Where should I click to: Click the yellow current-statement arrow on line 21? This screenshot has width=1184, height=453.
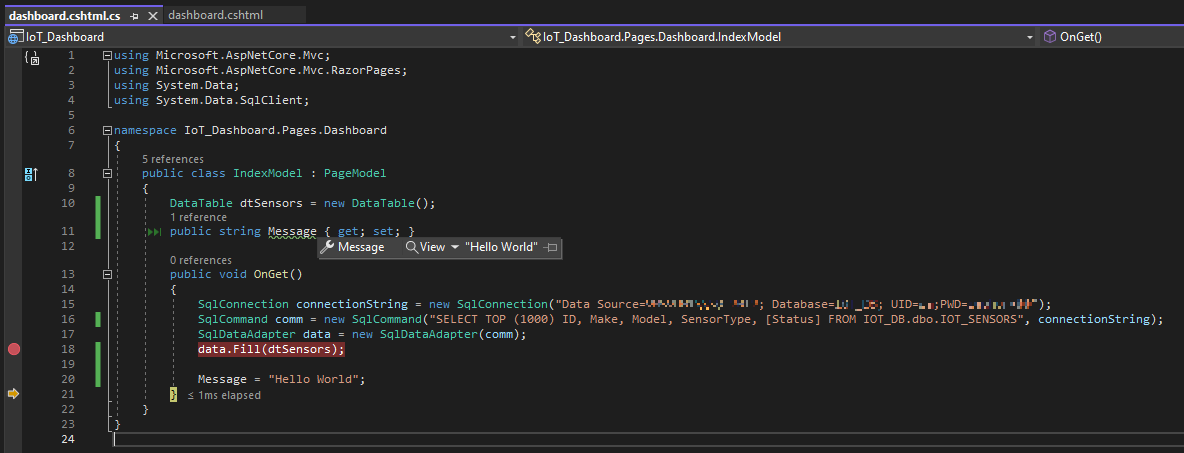tap(13, 393)
